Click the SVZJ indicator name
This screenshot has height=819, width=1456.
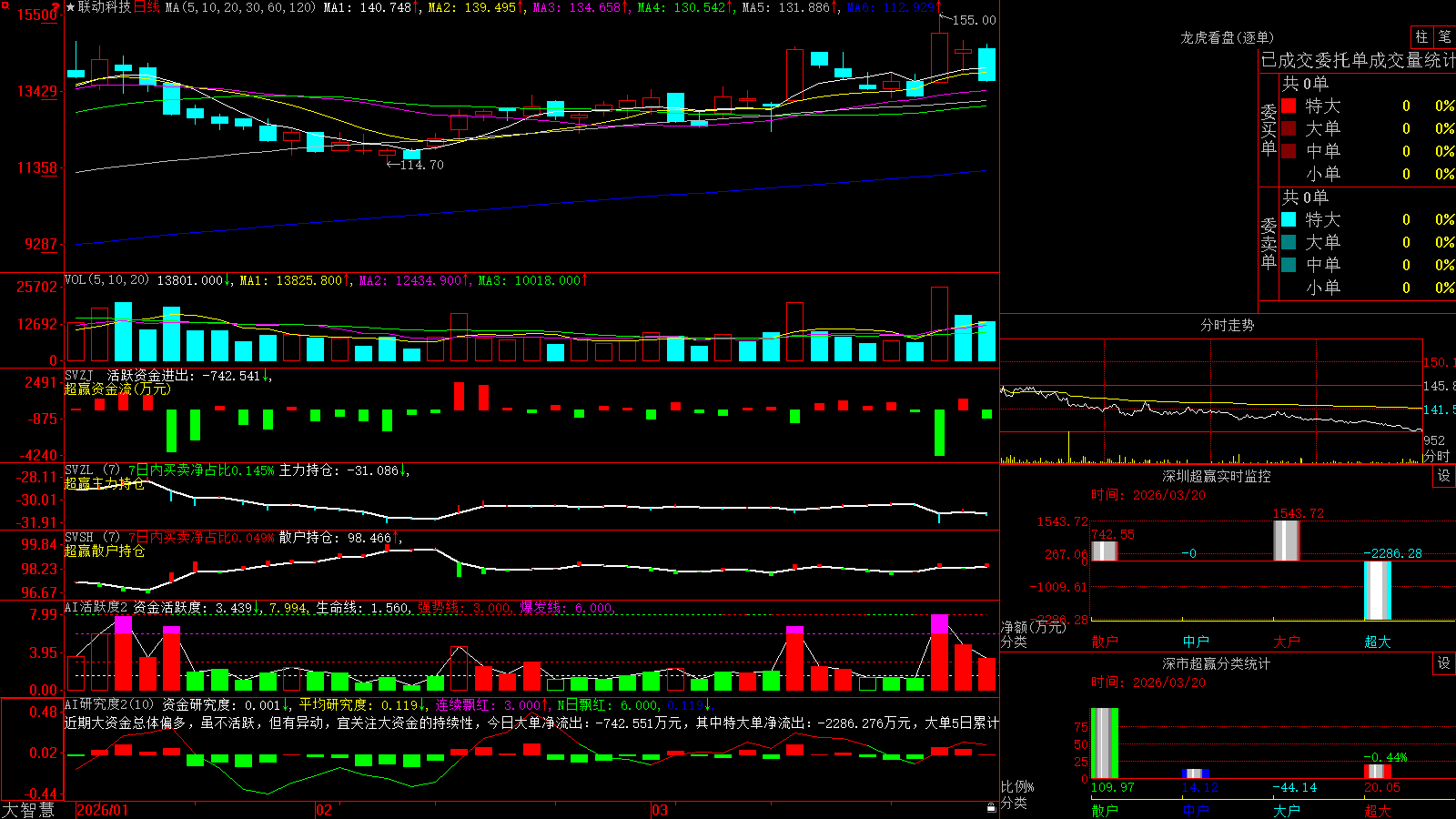pos(79,375)
